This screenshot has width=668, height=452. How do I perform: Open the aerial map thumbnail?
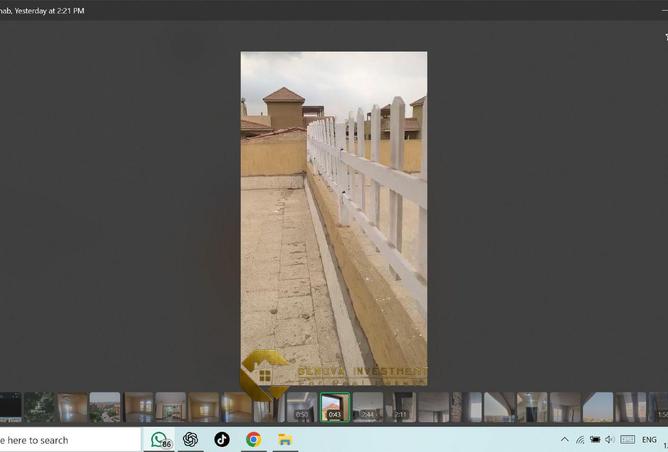(39, 407)
